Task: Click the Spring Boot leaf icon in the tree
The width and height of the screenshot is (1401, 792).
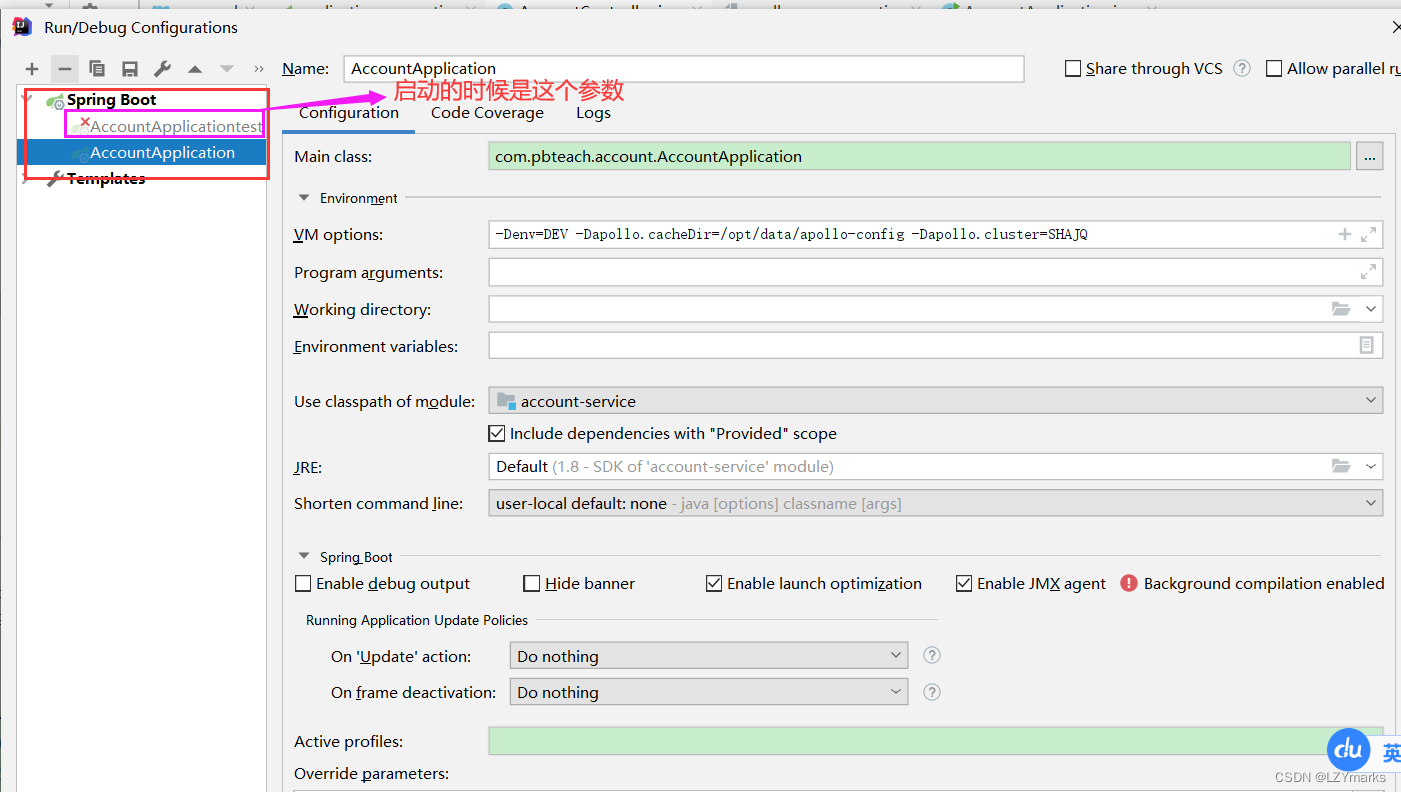Action: [x=55, y=101]
